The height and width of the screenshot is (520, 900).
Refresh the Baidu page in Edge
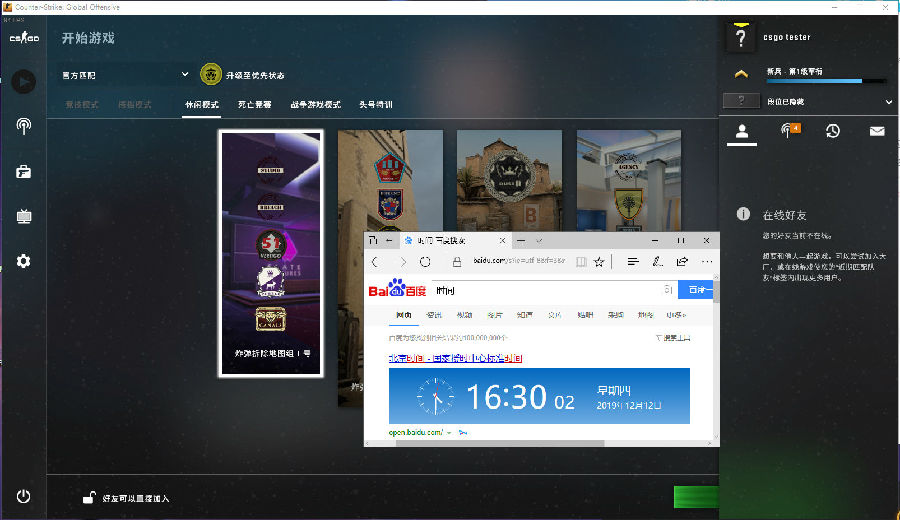click(425, 262)
